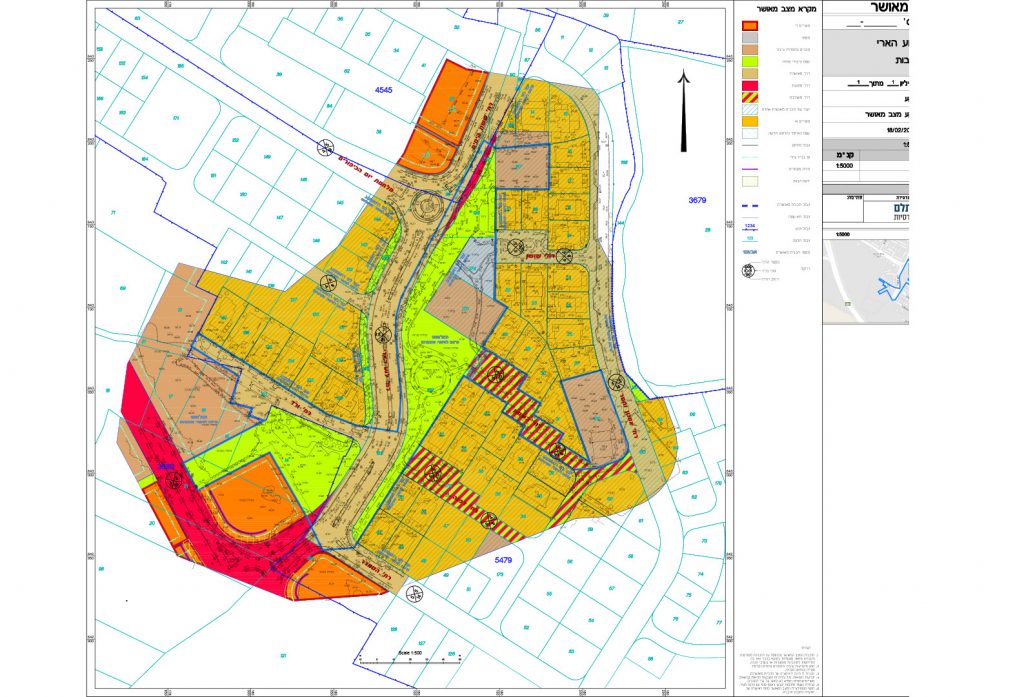1024x697 pixels.
Task: Click the purple line symbol in the legend
Action: [749, 168]
